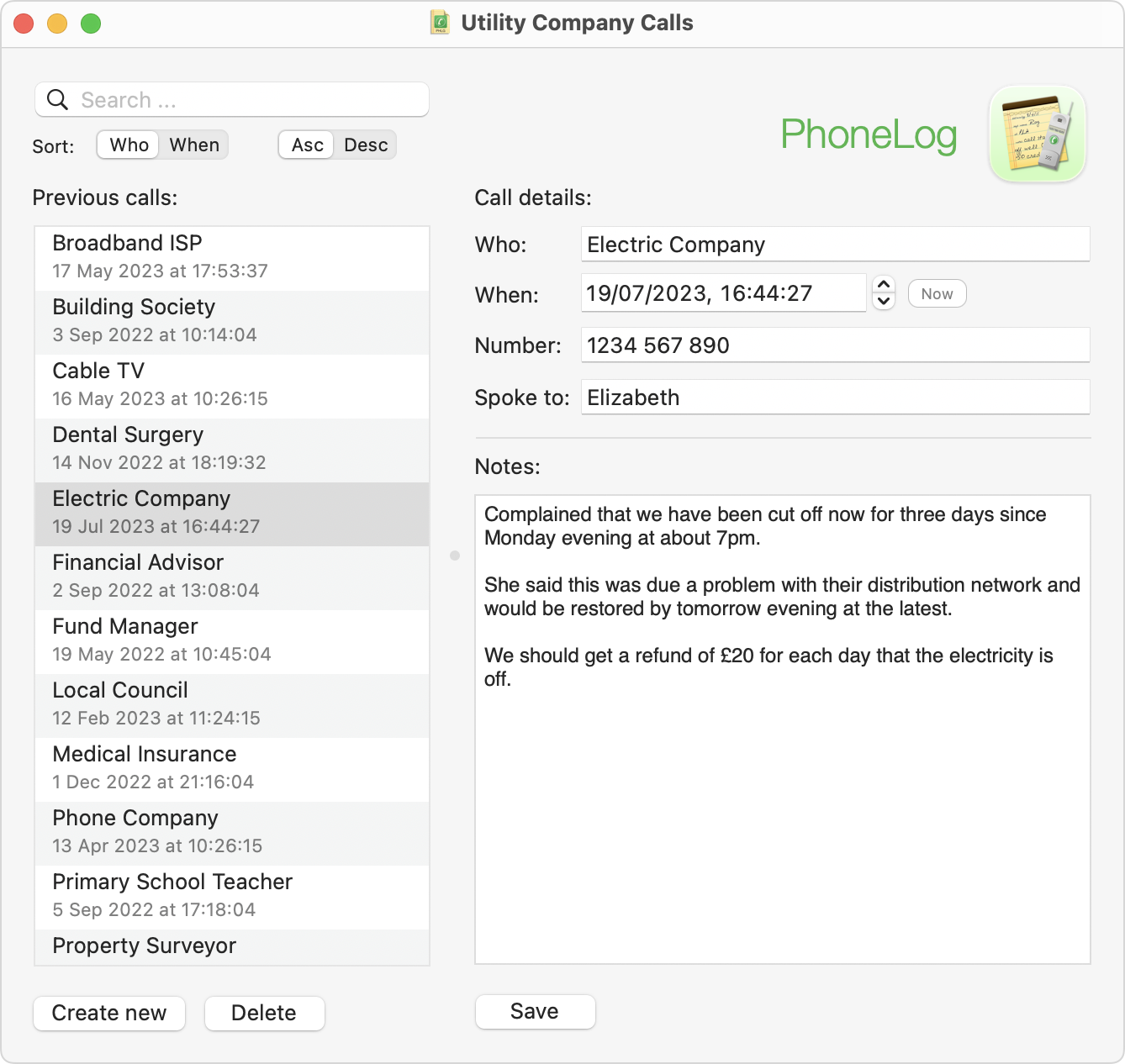The width and height of the screenshot is (1125, 1064).
Task: Create a new call record
Action: pos(108,1014)
